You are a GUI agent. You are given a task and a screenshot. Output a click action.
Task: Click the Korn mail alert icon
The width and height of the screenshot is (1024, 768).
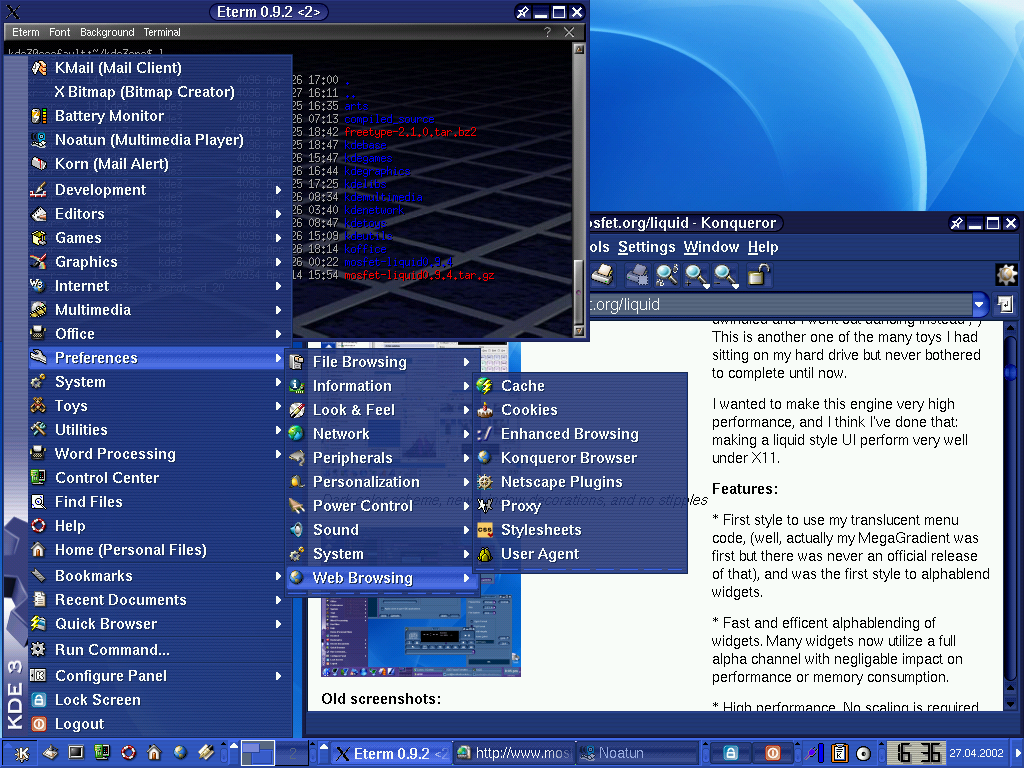click(39, 164)
